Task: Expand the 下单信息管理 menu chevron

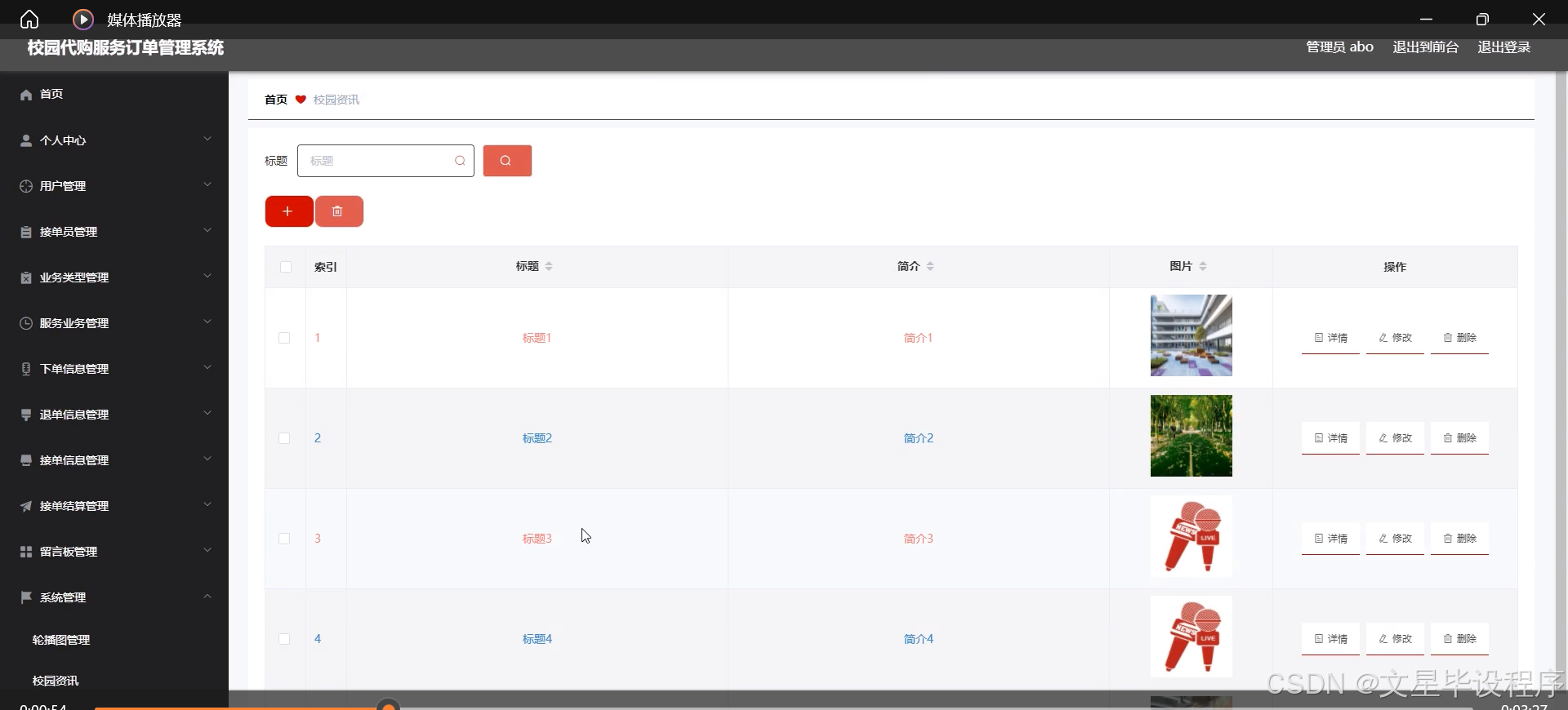Action: [x=207, y=367]
